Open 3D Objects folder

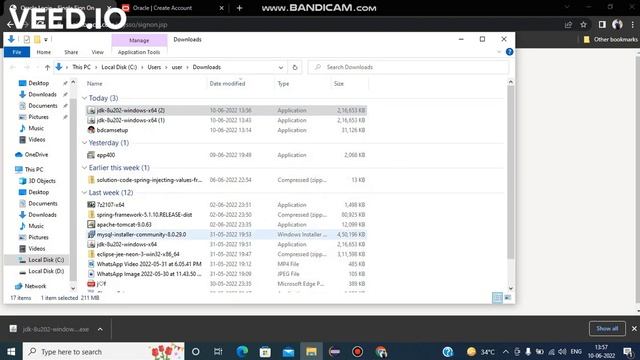[42, 181]
